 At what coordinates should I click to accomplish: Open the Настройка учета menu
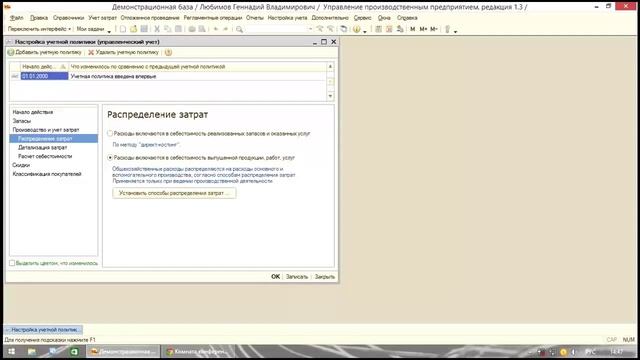coord(287,18)
